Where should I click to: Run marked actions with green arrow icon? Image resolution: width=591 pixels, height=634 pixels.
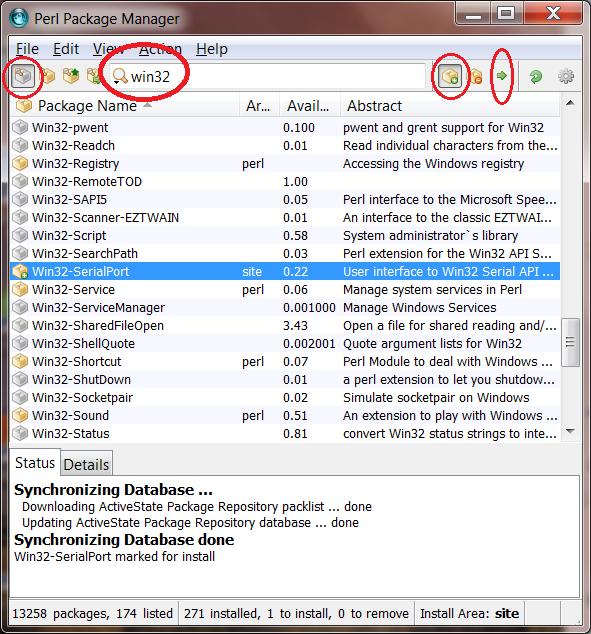coord(502,76)
